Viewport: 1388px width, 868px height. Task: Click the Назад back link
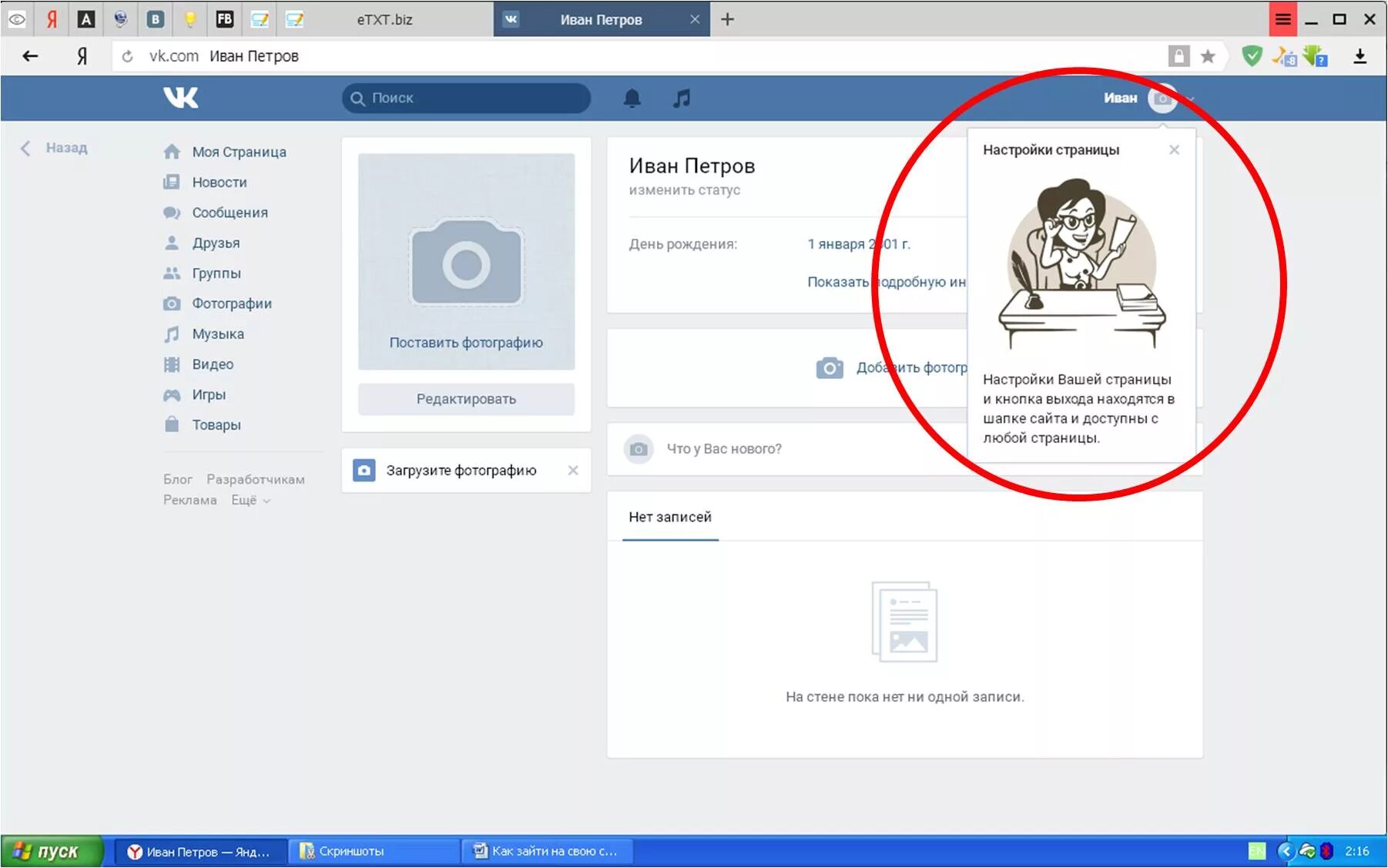point(54,148)
